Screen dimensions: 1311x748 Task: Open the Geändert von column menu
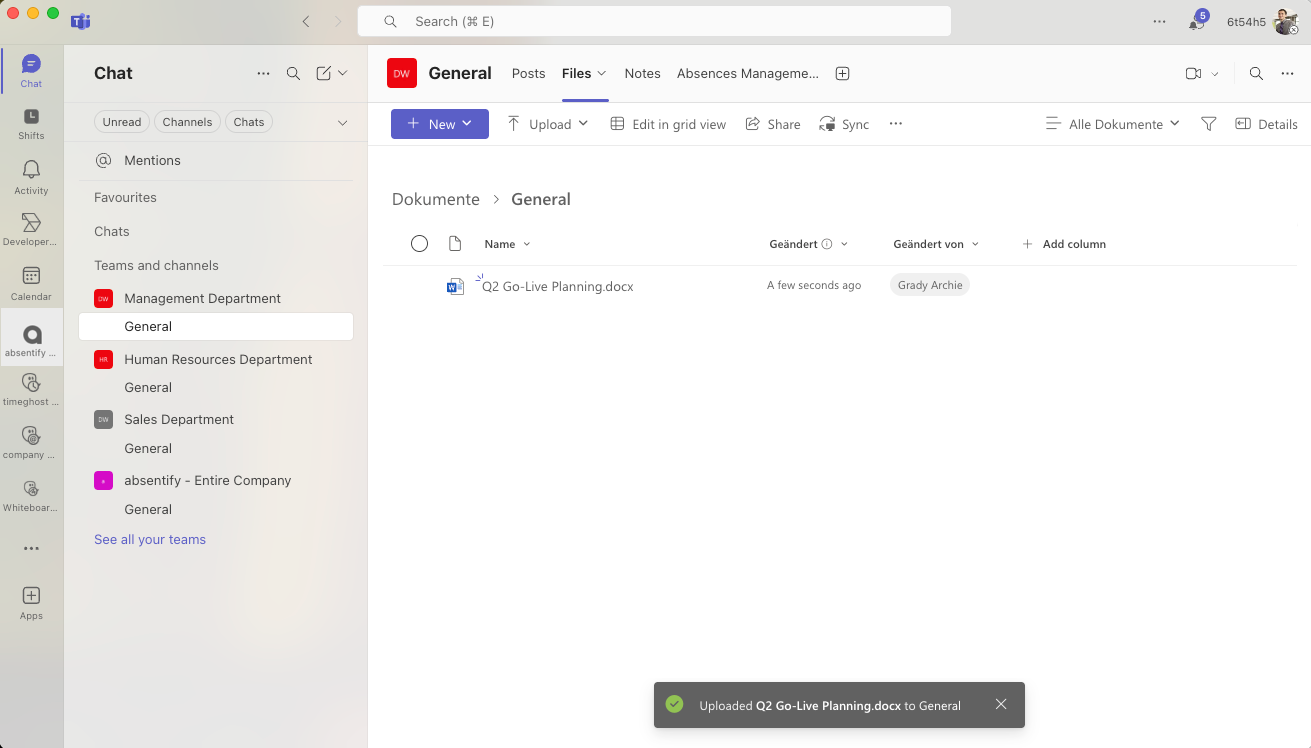tap(936, 244)
